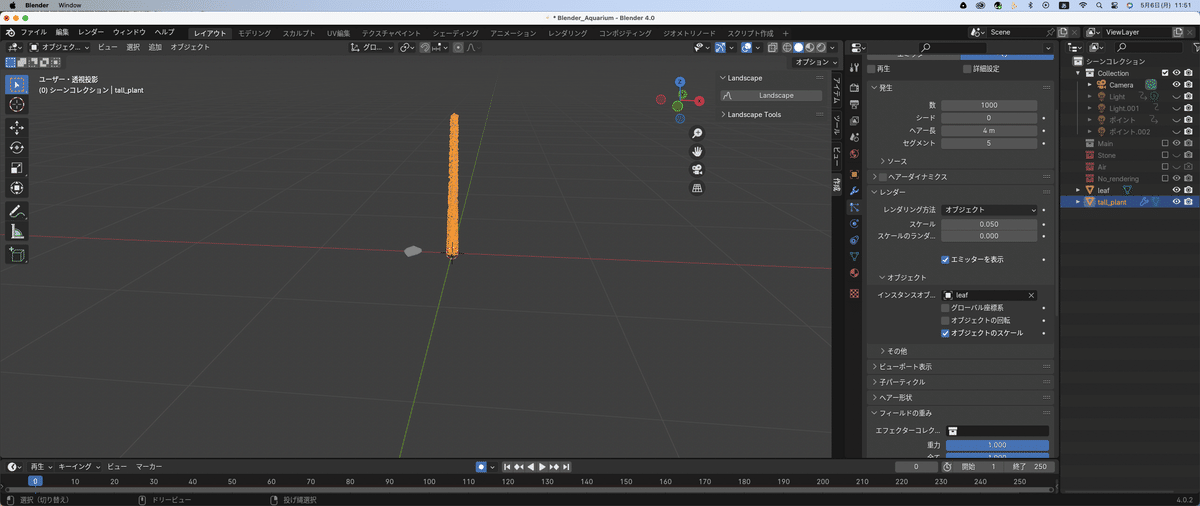Viewport: 1200px width, 506px height.
Task: Open the Scene properties tab
Action: (x=854, y=137)
